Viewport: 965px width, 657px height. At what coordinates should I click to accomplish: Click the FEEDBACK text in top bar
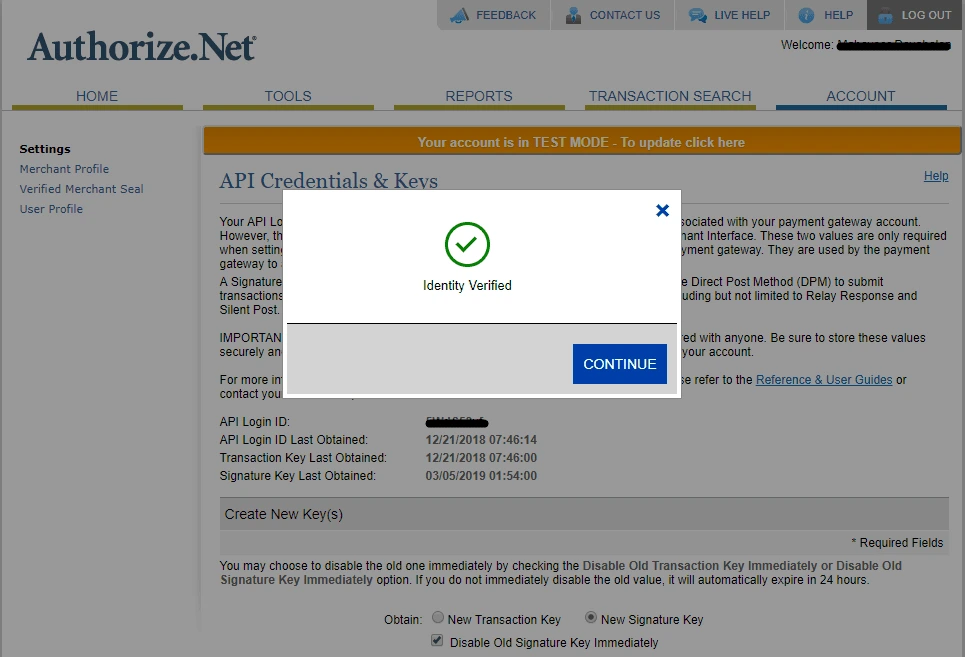click(506, 15)
